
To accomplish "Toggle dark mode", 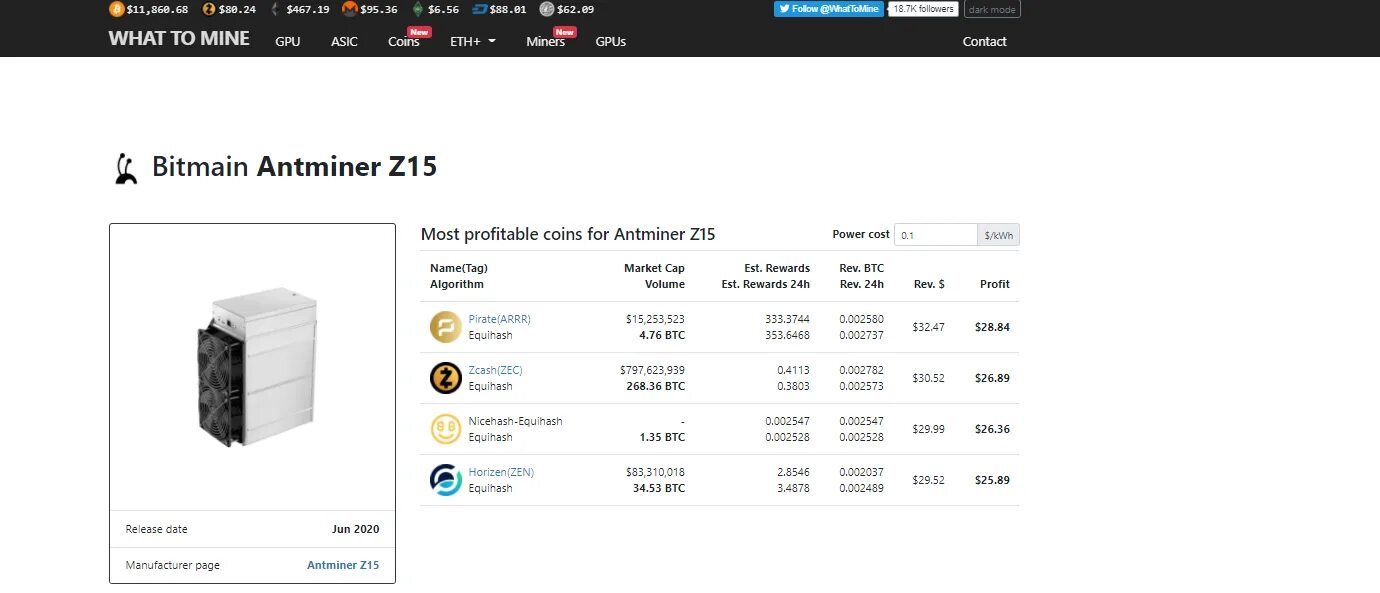I will tap(992, 9).
